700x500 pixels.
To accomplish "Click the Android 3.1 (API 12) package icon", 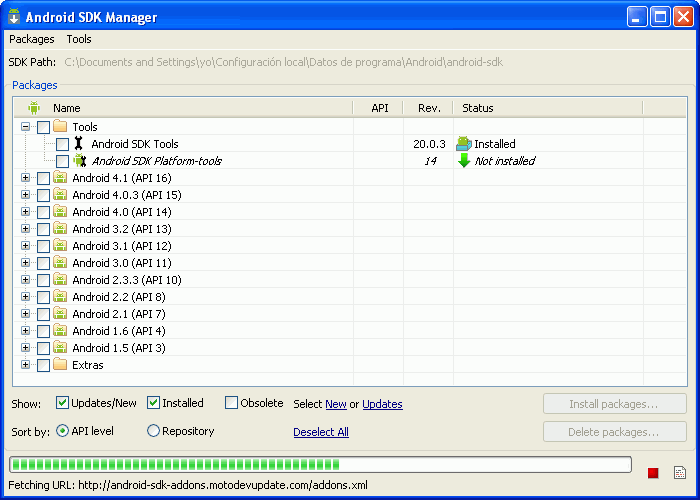I will pos(60,245).
